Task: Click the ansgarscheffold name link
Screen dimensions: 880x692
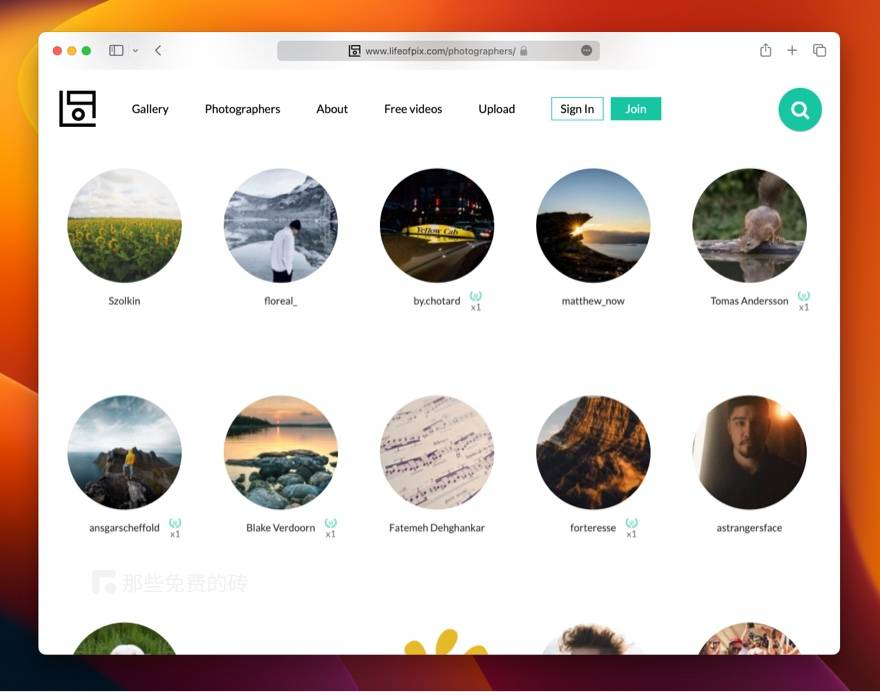Action: [x=125, y=528]
